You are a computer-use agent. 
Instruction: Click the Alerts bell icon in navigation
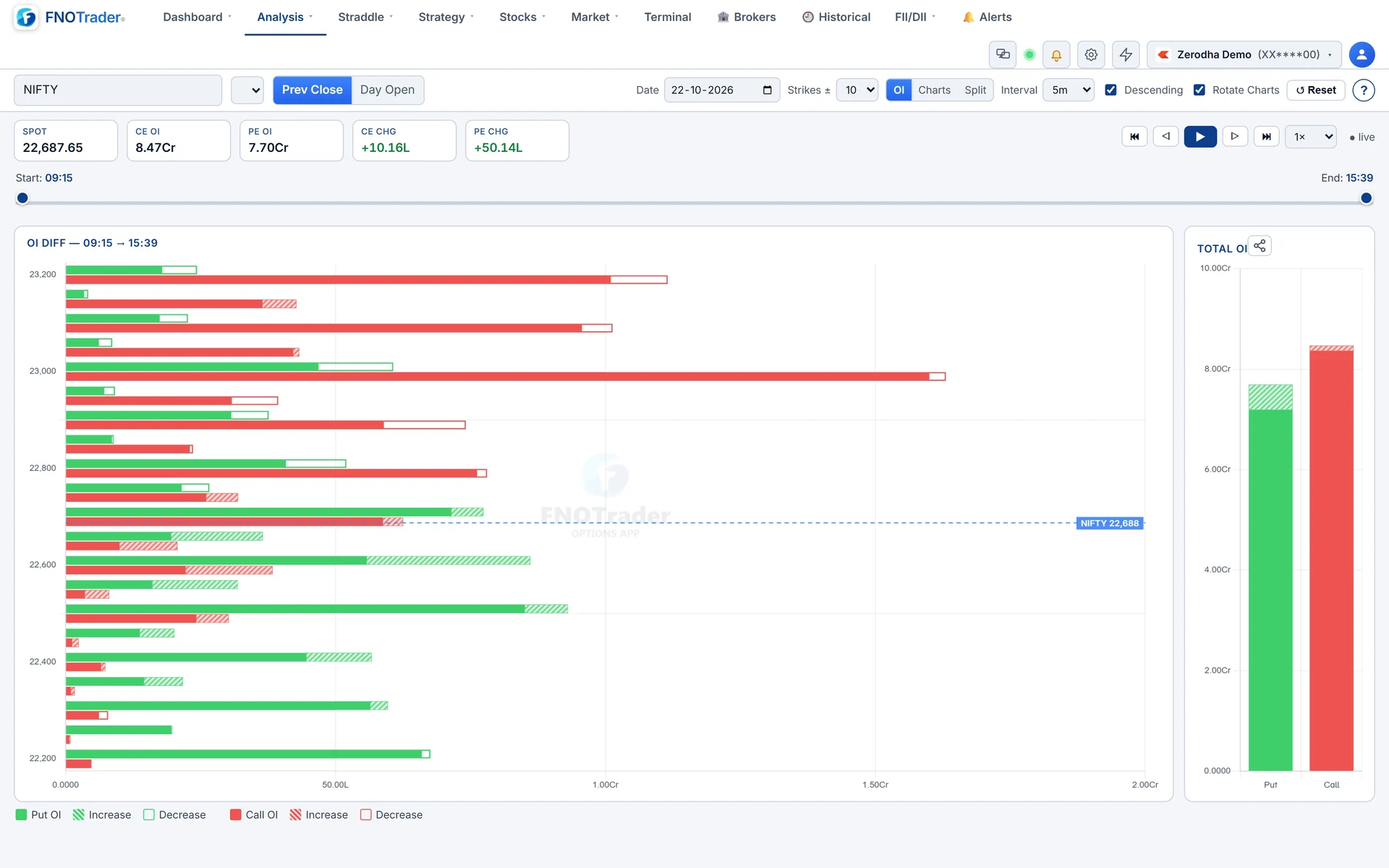click(x=968, y=17)
